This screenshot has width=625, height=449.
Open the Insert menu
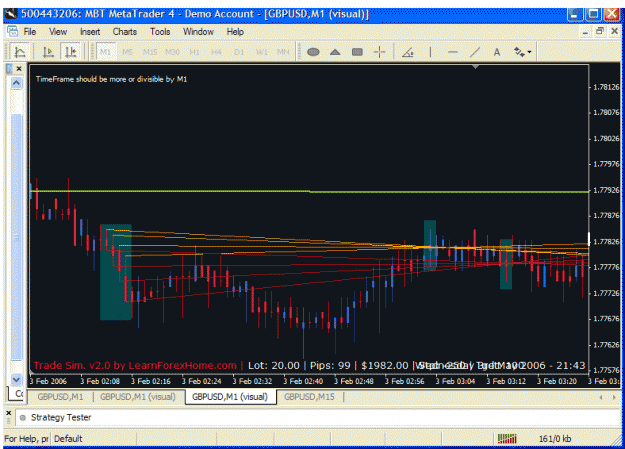(90, 32)
